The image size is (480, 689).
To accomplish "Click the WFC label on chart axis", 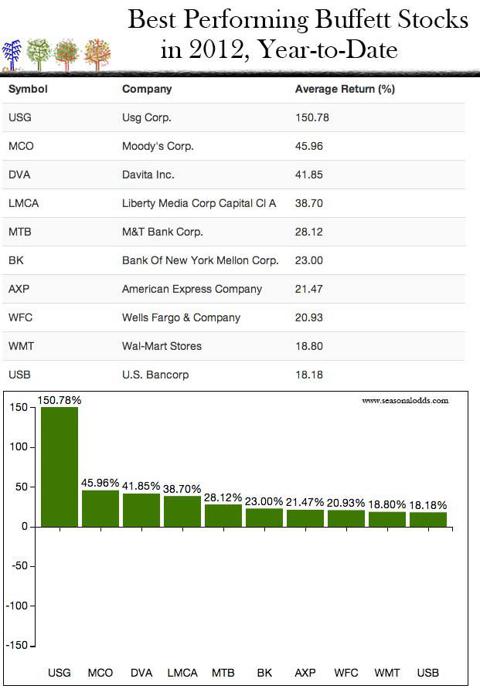I will [346, 673].
